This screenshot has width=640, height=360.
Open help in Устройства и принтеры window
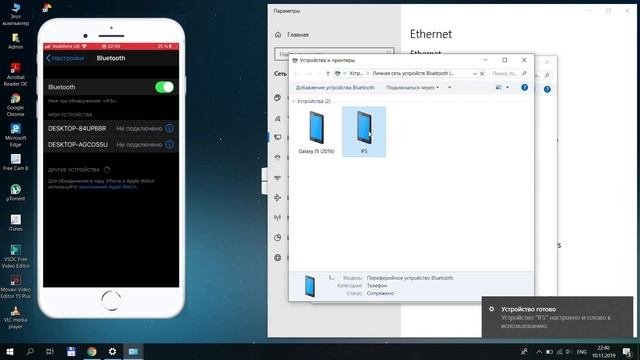click(x=524, y=87)
